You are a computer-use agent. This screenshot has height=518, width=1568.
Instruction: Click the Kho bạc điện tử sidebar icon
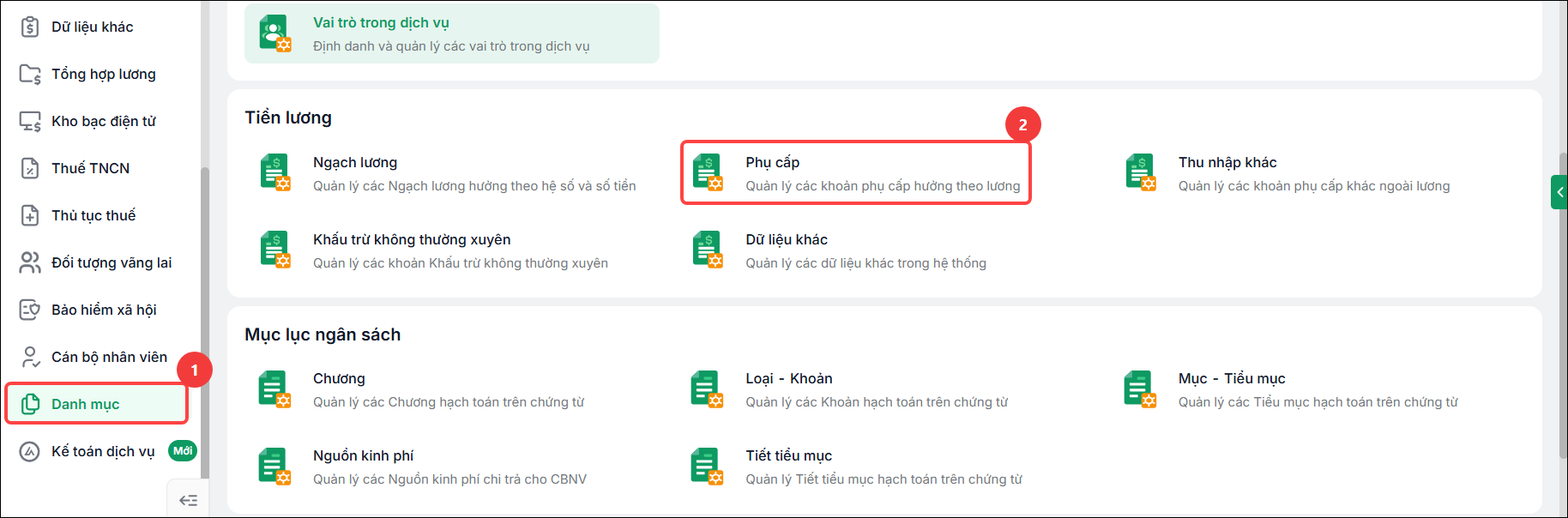[x=30, y=122]
